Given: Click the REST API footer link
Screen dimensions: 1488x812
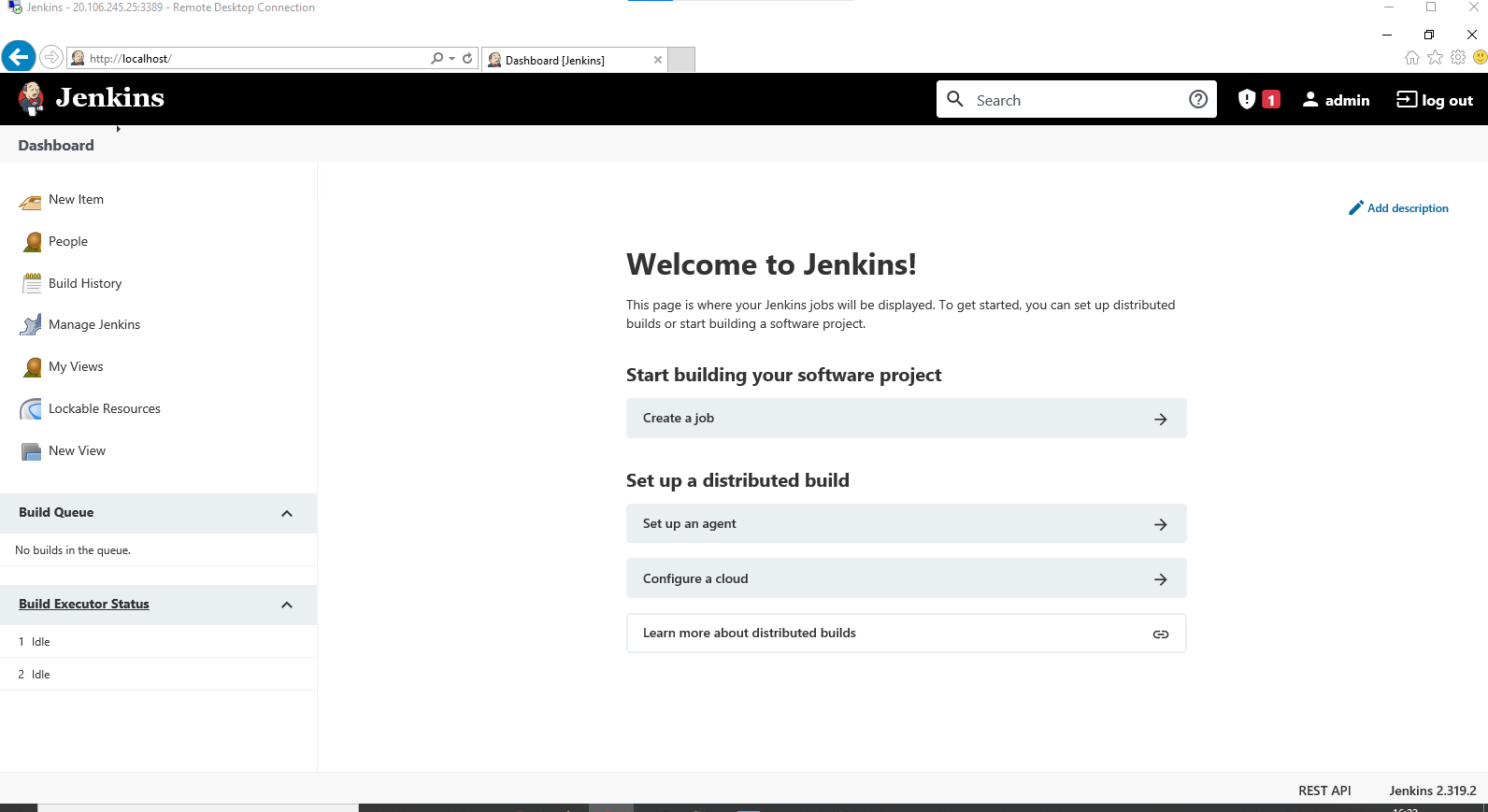Looking at the screenshot, I should pyautogui.click(x=1324, y=791).
